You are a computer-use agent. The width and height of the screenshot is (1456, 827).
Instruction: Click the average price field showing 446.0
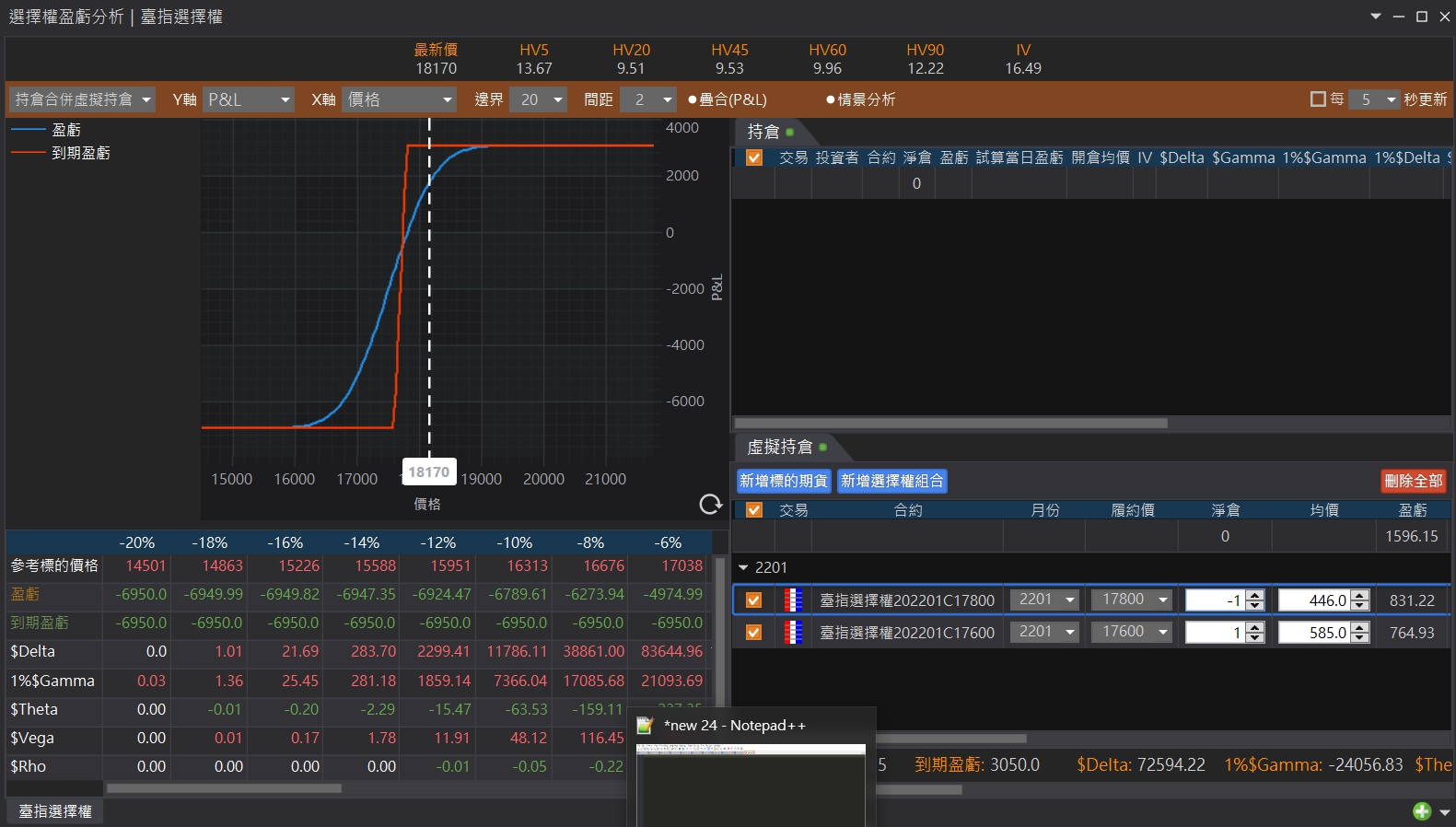(1315, 600)
